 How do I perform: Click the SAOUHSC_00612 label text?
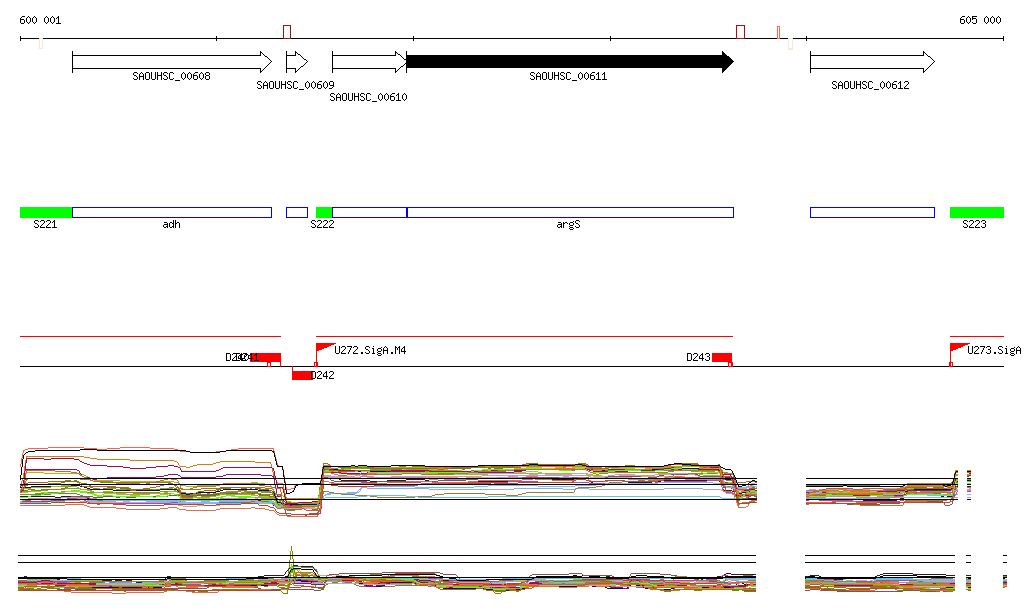870,86
